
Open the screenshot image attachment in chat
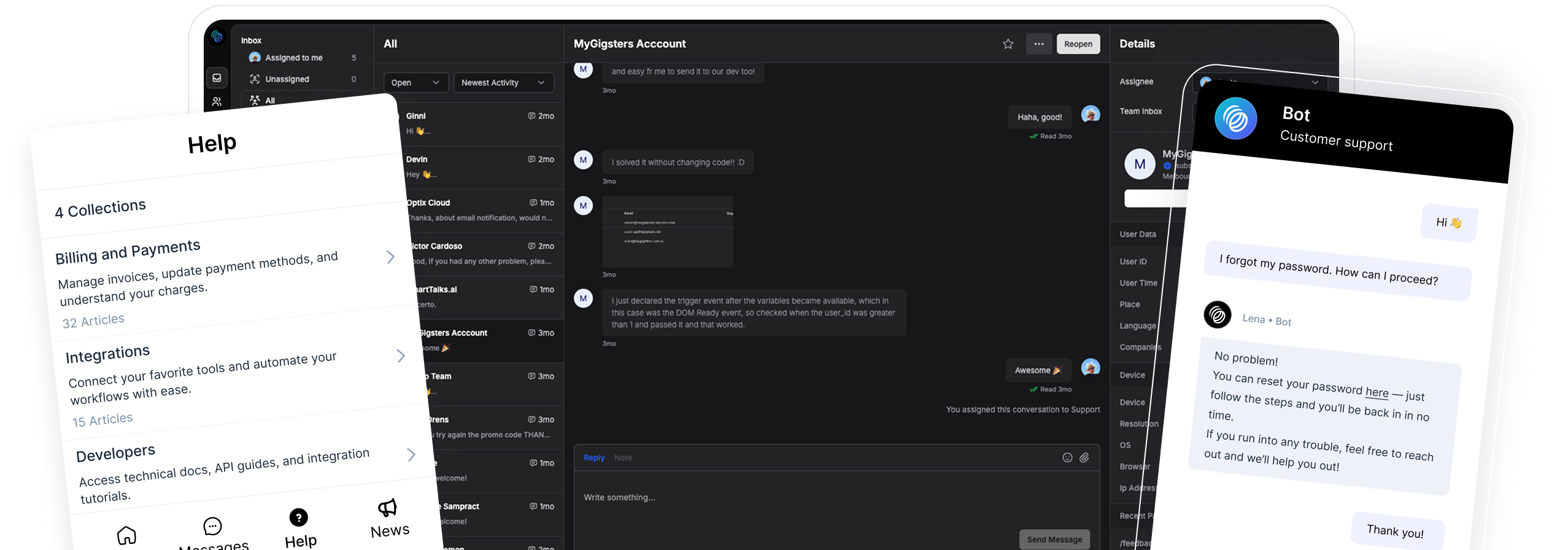coord(667,231)
